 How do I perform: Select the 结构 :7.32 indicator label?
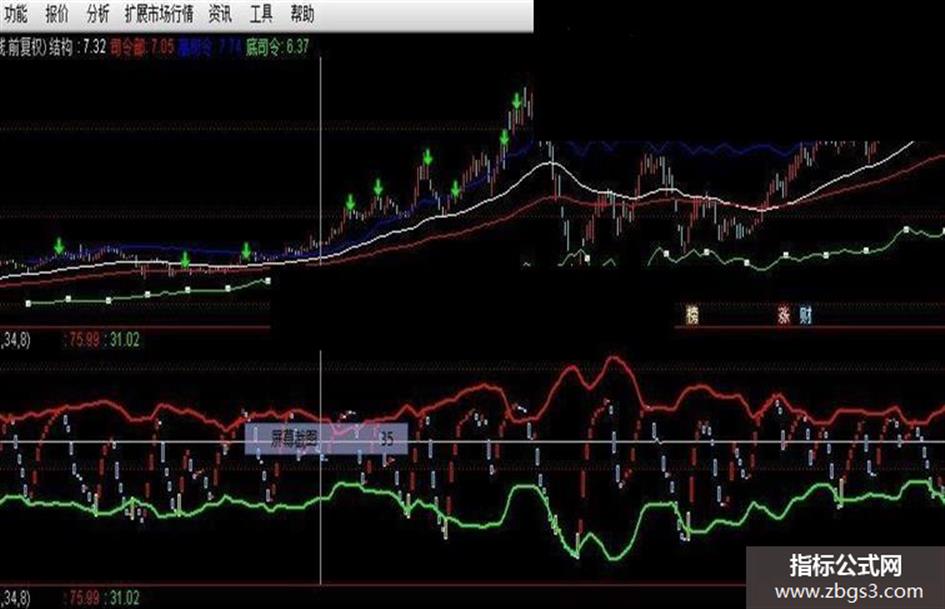(78, 47)
